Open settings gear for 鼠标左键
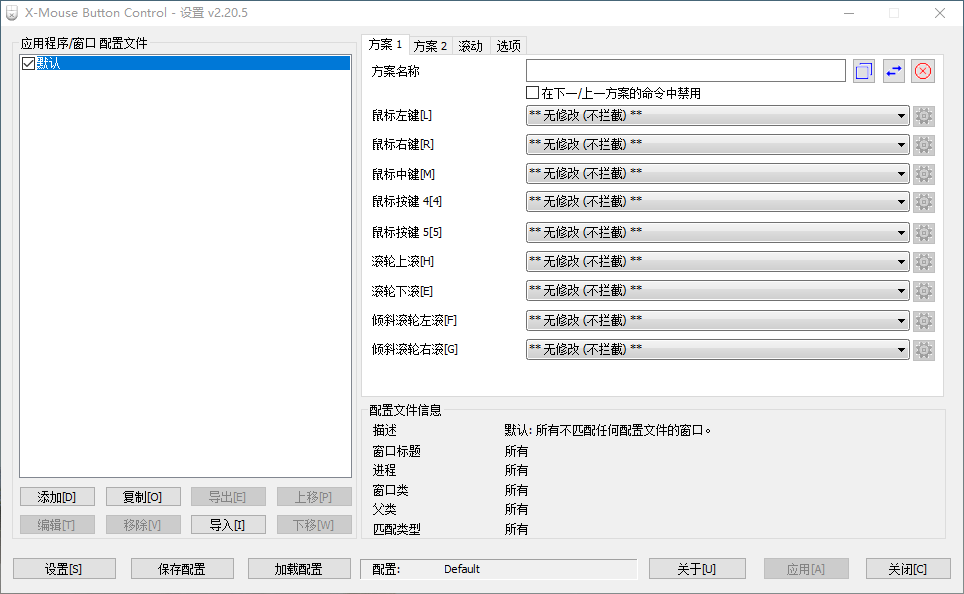This screenshot has height=594, width=964. 923,115
